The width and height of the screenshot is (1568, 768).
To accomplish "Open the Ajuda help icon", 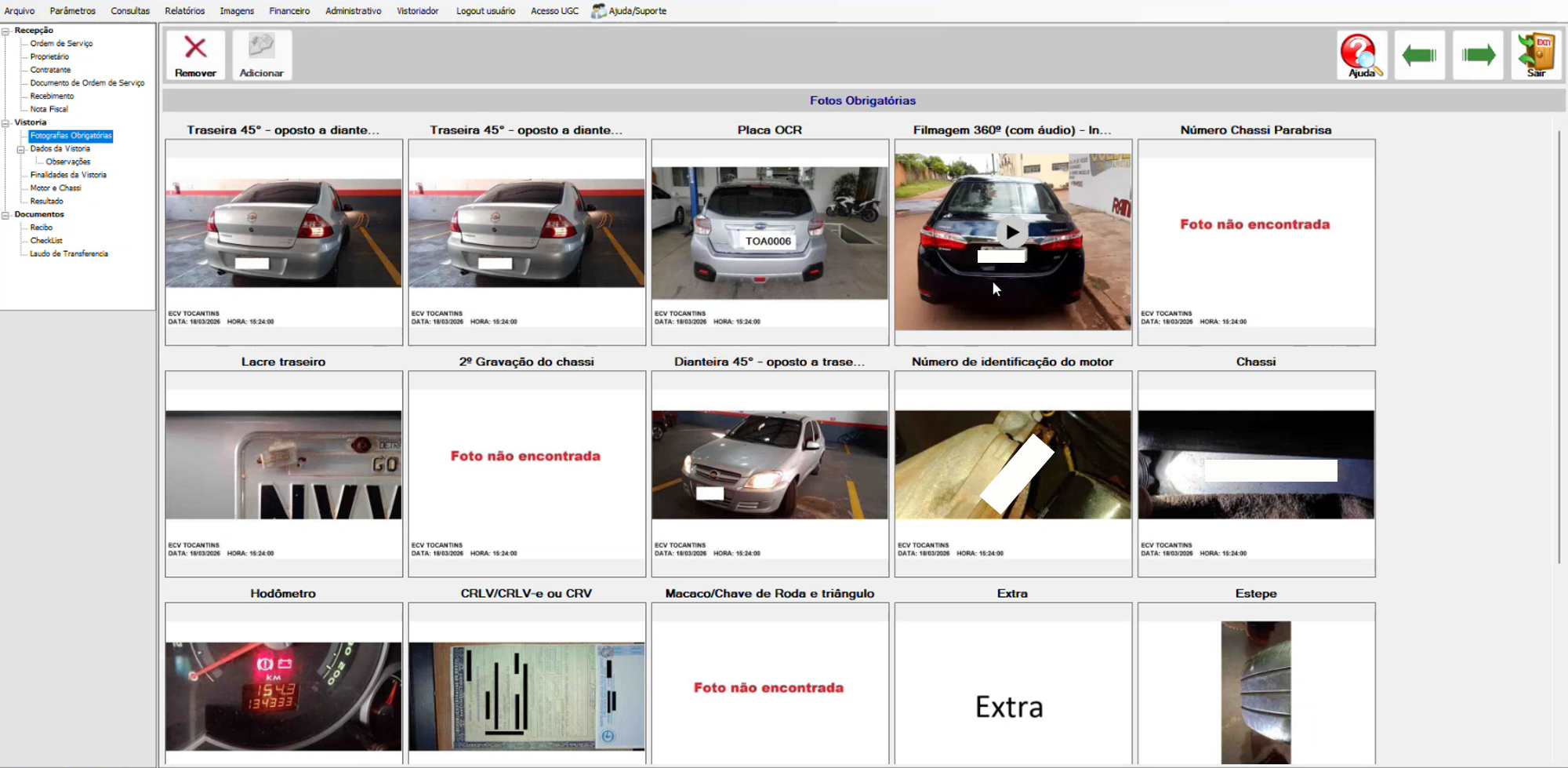I will pos(1361,54).
